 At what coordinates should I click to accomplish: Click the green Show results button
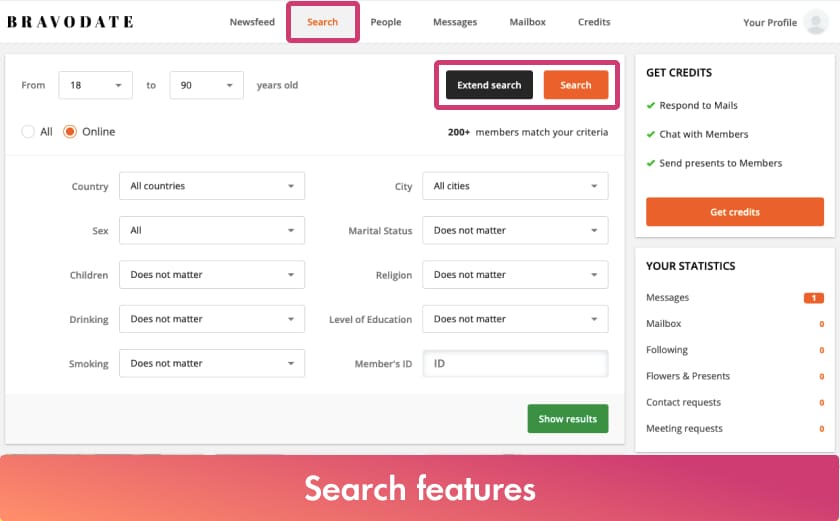(x=567, y=419)
